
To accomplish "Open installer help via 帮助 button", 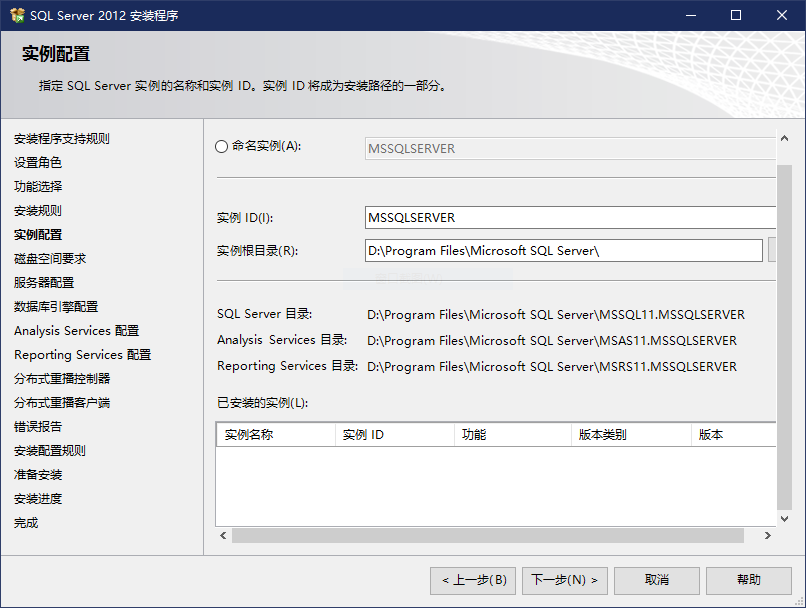I will pos(748,580).
